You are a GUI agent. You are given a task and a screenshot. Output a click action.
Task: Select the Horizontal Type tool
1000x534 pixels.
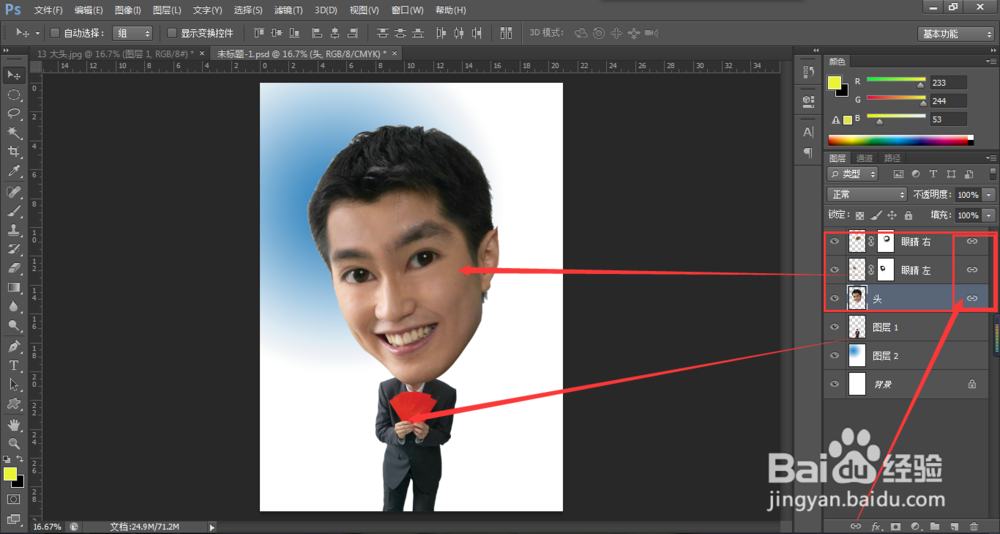click(13, 366)
